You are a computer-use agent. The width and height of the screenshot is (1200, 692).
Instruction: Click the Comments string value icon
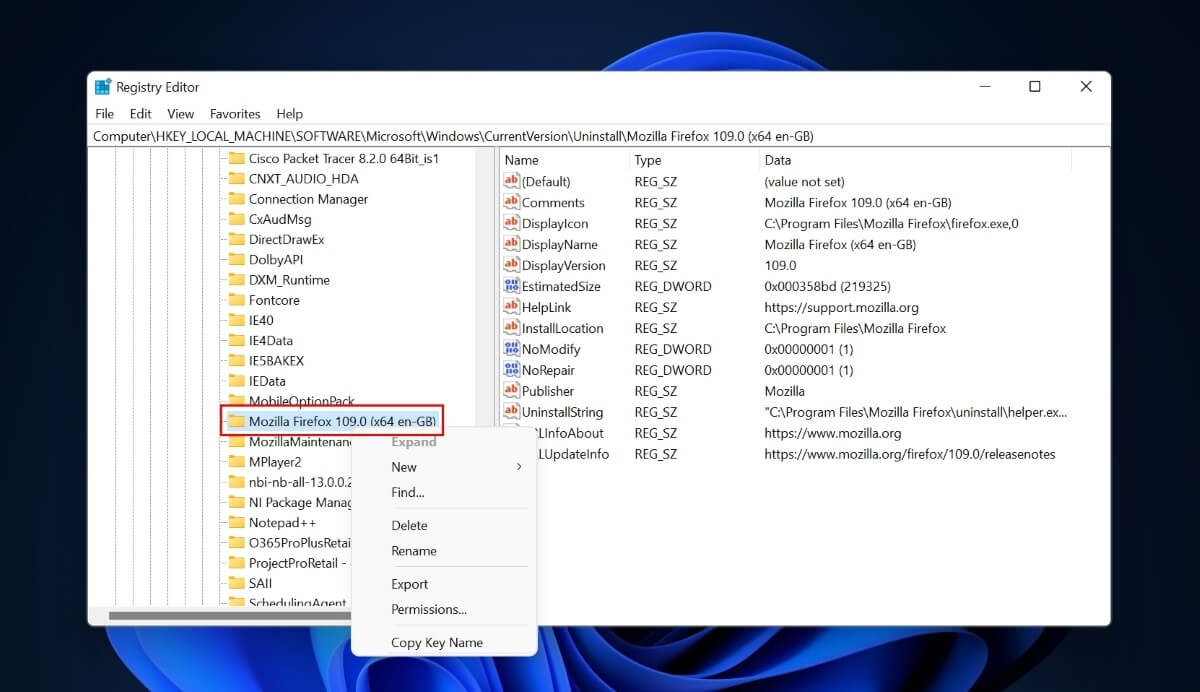click(x=510, y=202)
